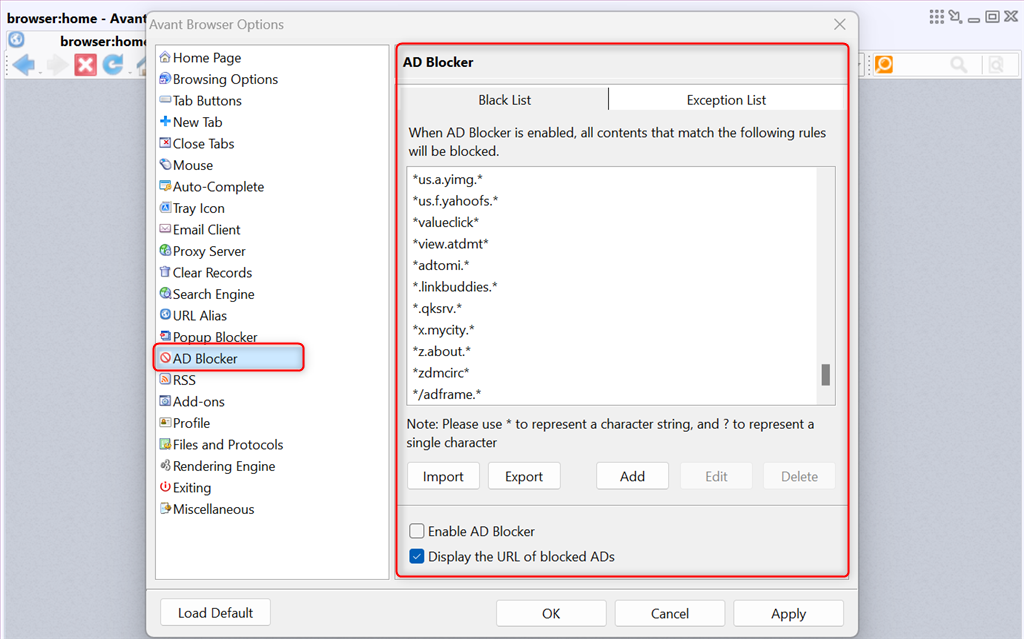This screenshot has height=639, width=1024.
Task: Select the *.linkbuddies.* rule
Action: click(x=455, y=287)
